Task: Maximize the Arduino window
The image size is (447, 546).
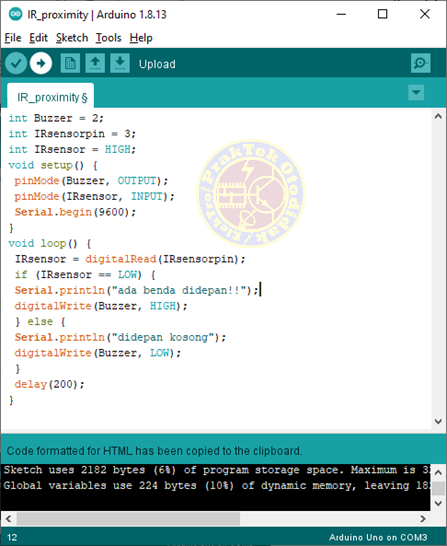Action: [383, 14]
